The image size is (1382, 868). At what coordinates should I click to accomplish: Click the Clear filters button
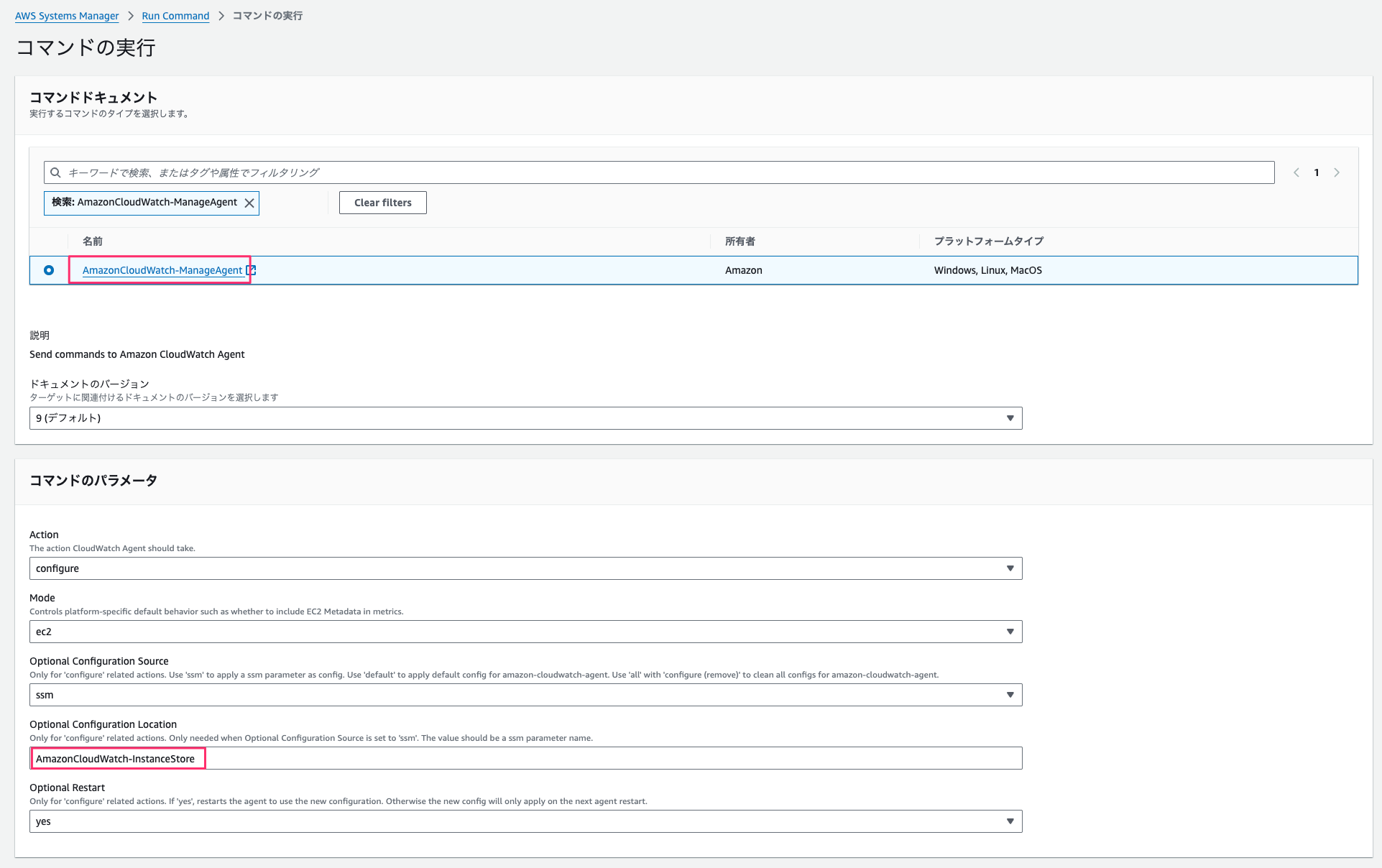tap(383, 203)
